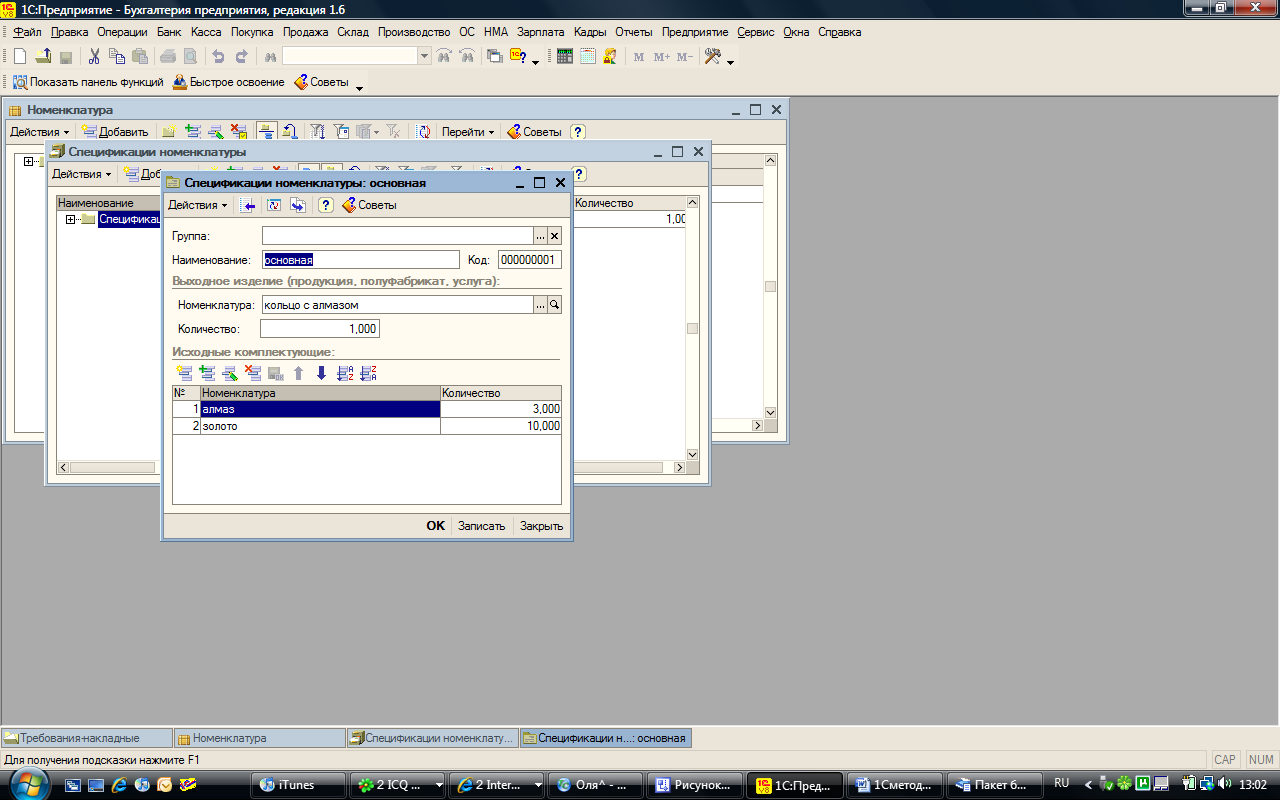Open the Производство menu

click(x=414, y=32)
